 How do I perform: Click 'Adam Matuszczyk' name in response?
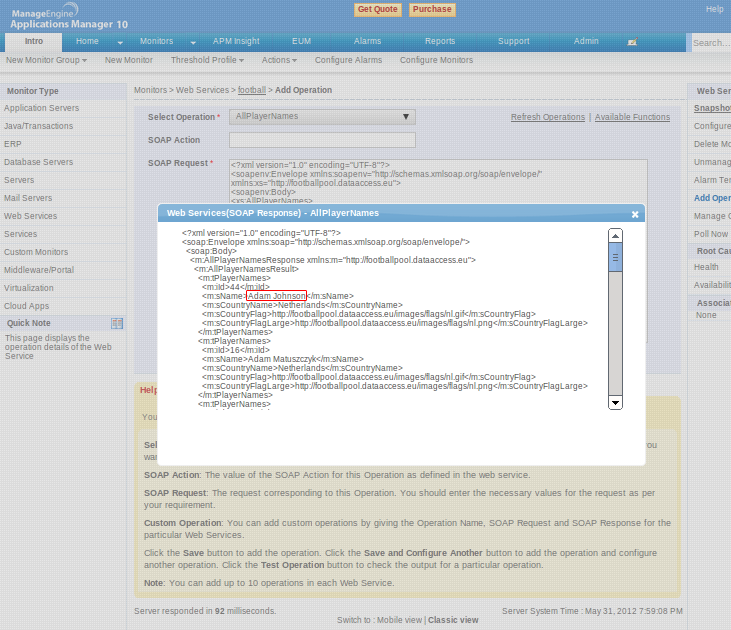coord(282,359)
